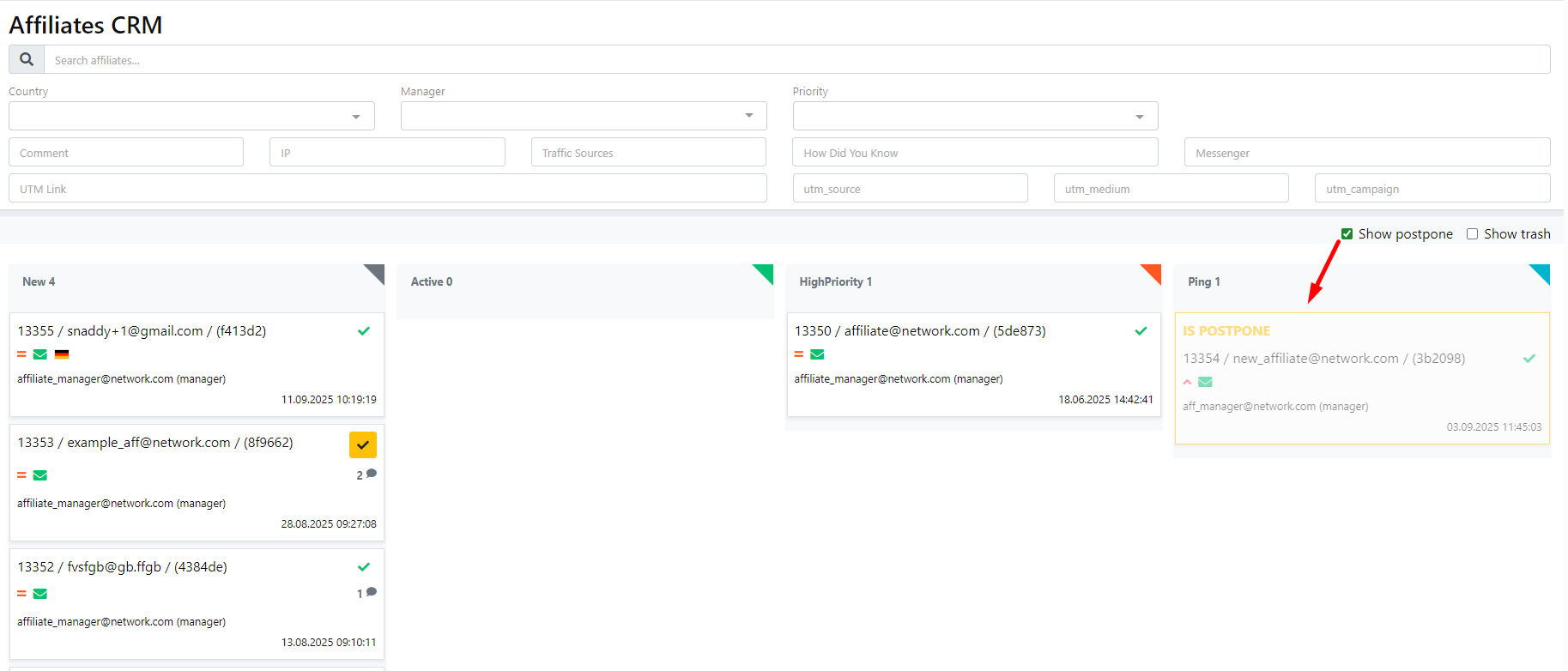
Task: Select the Ping column header
Action: pyautogui.click(x=1203, y=282)
